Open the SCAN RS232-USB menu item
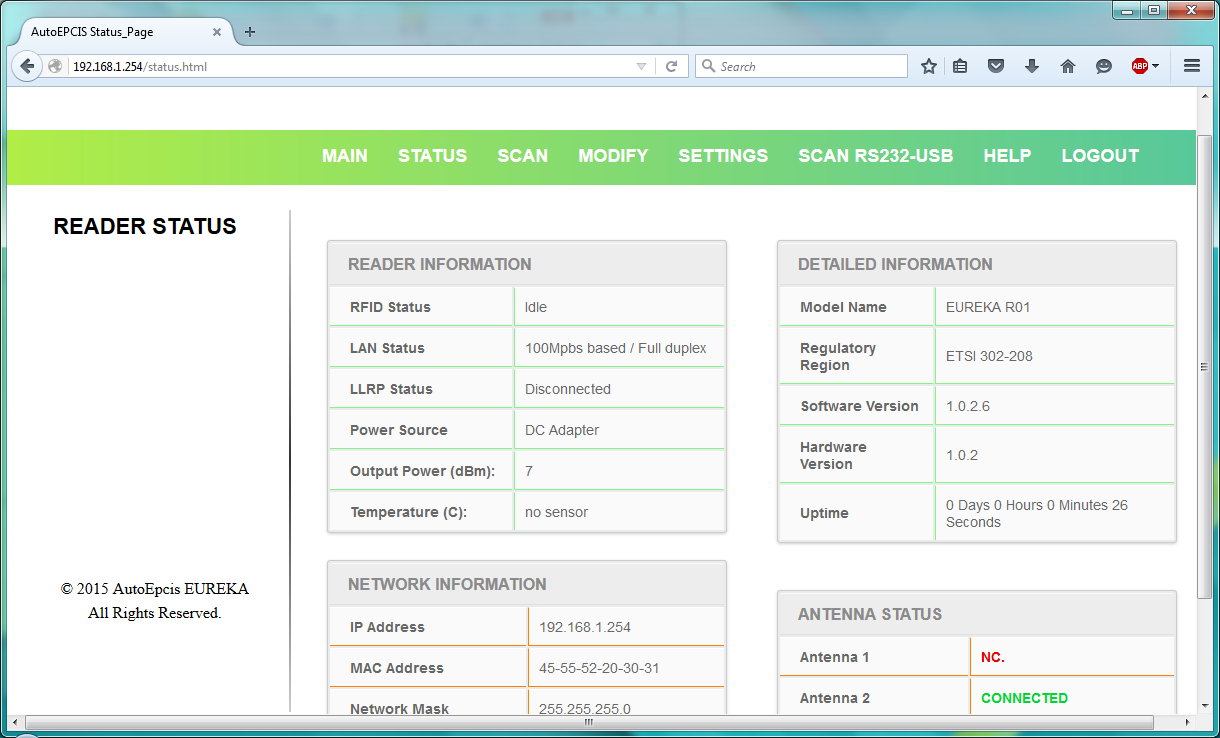The image size is (1220, 738). [x=876, y=156]
